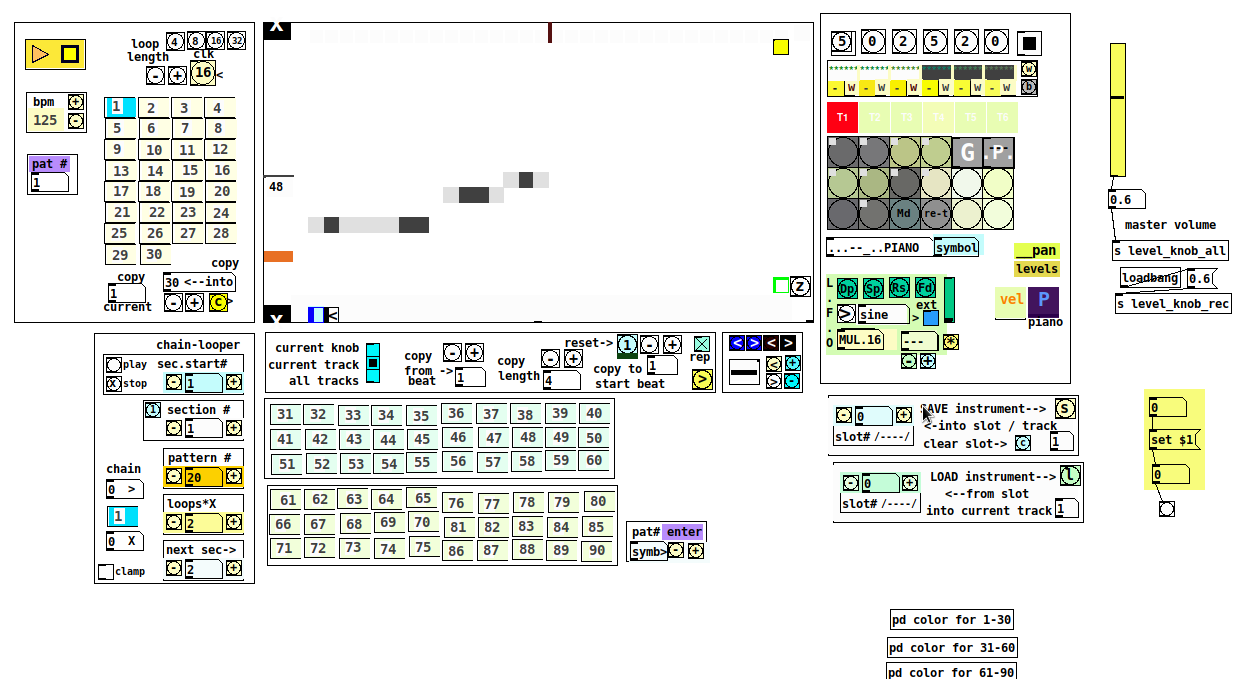Click the S save instrument button
1241x679 pixels.
coord(1065,408)
